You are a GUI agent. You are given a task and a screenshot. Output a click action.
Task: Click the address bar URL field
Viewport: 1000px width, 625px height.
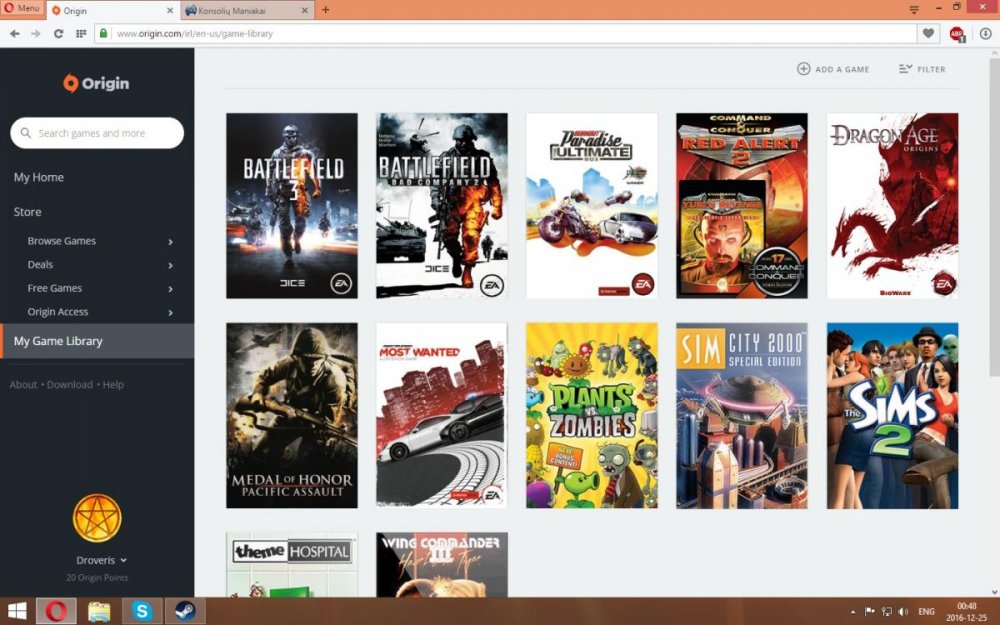[x=504, y=34]
